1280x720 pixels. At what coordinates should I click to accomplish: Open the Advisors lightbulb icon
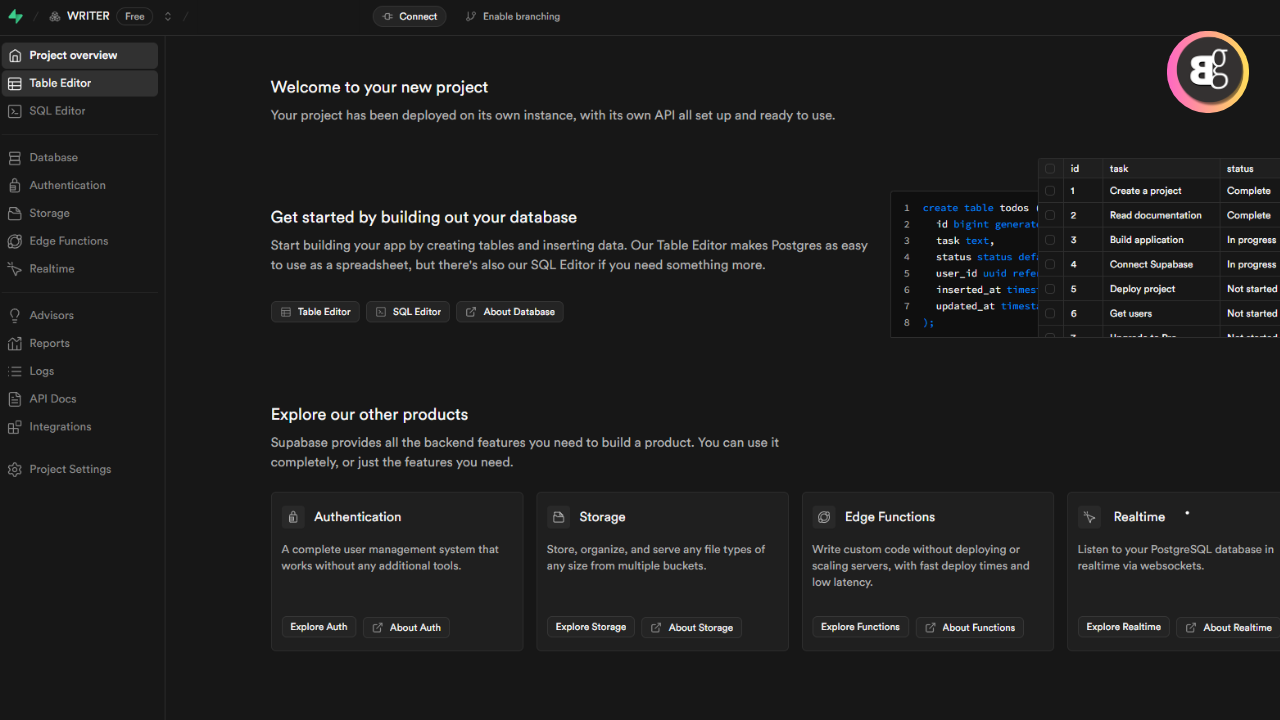tap(14, 316)
